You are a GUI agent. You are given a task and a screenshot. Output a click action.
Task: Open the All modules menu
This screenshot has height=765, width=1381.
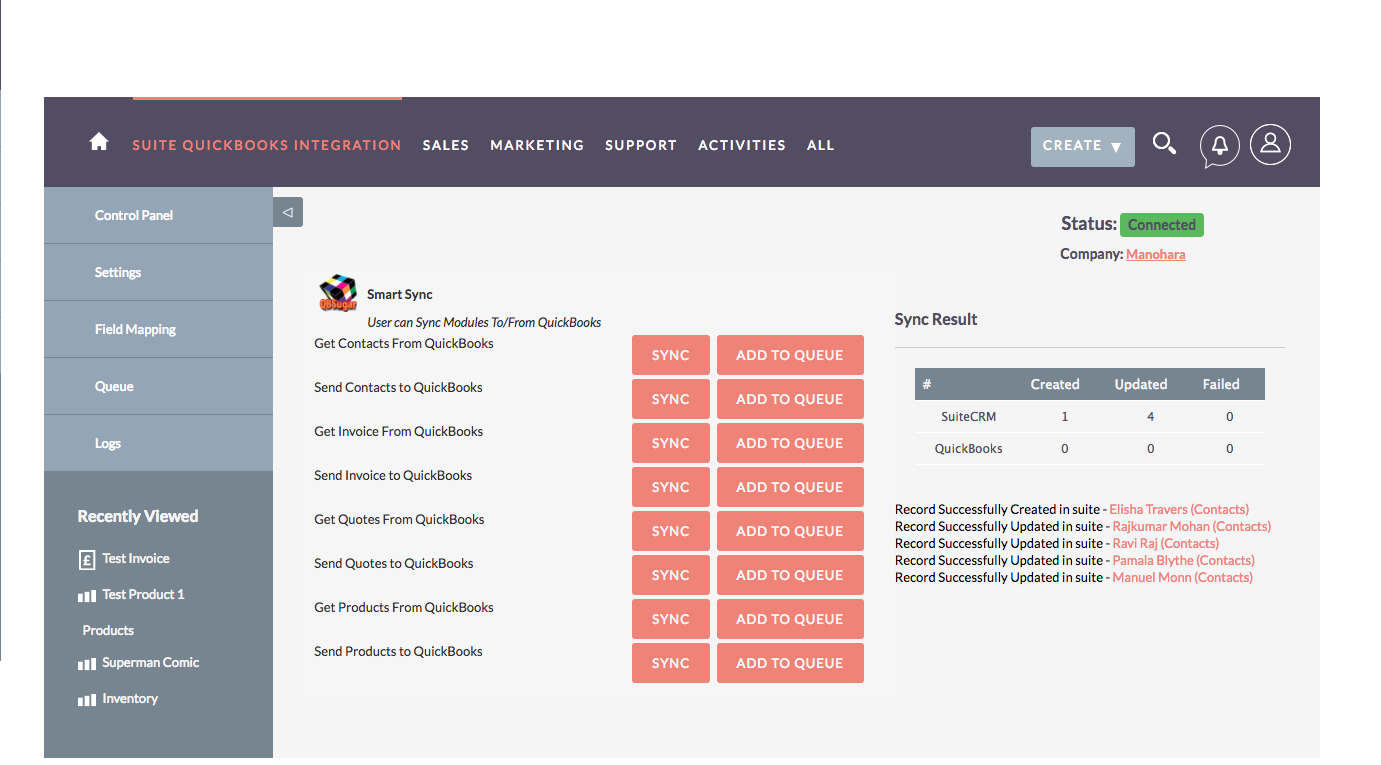[x=820, y=145]
